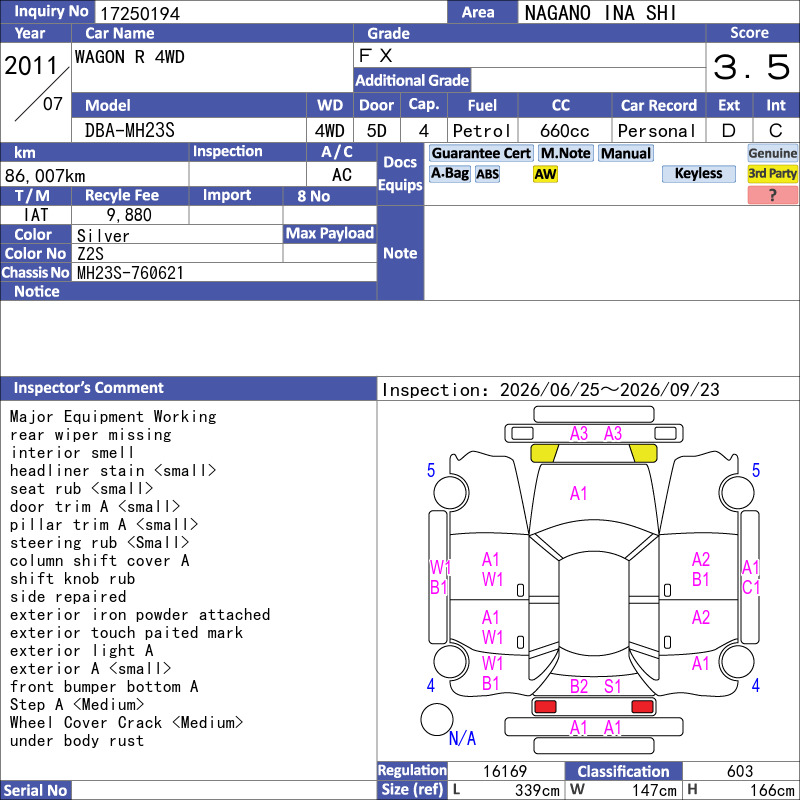Click the fuel value Petrol
800x800 pixels.
[482, 131]
